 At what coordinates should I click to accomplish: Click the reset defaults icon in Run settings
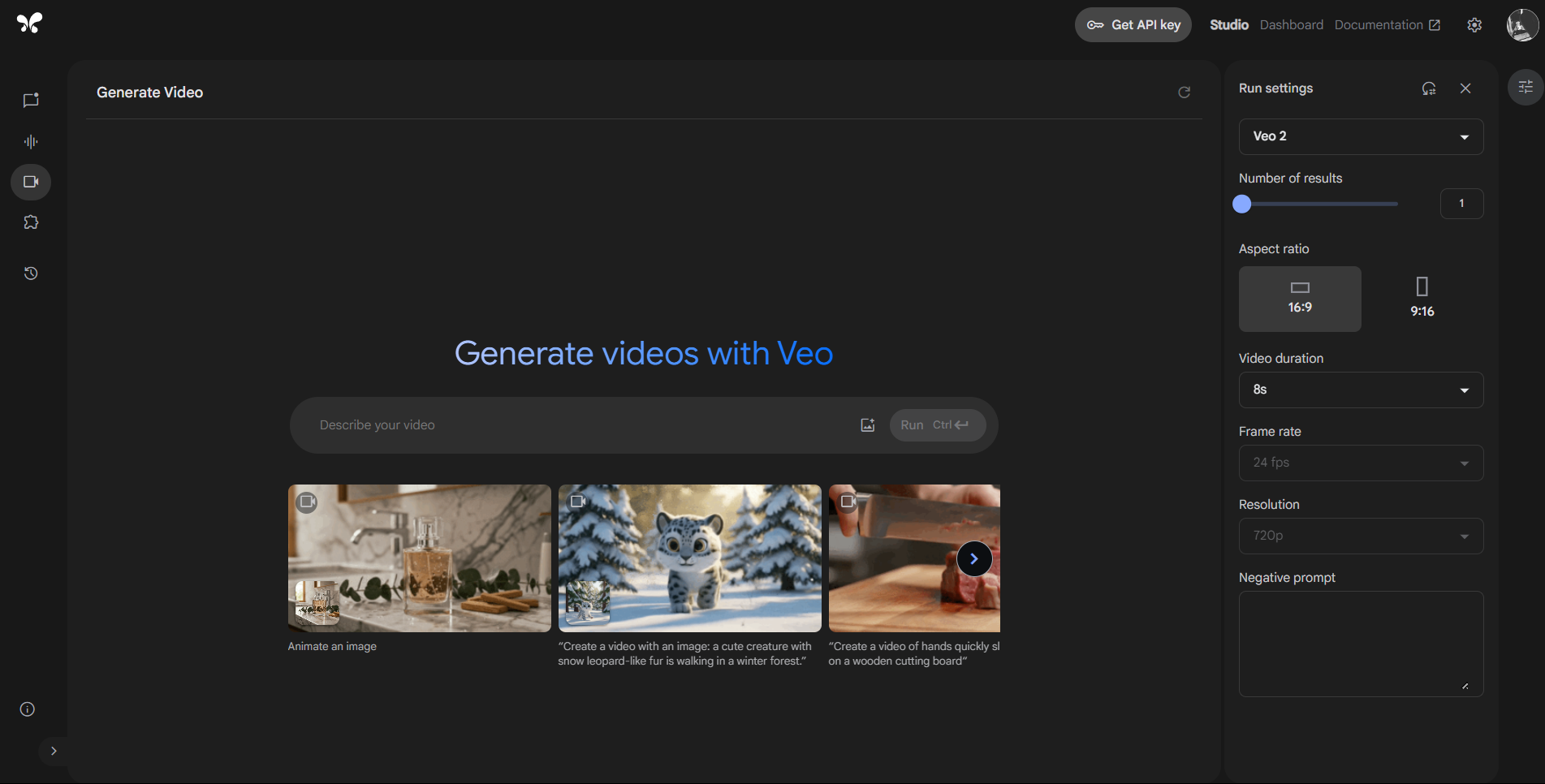[1429, 88]
